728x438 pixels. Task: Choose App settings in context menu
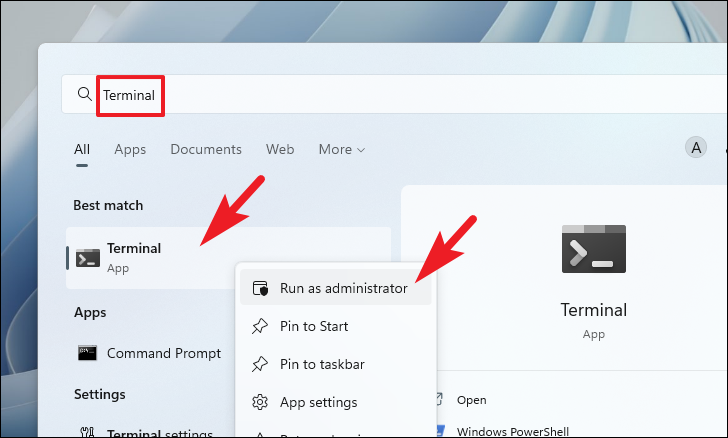tap(336, 402)
